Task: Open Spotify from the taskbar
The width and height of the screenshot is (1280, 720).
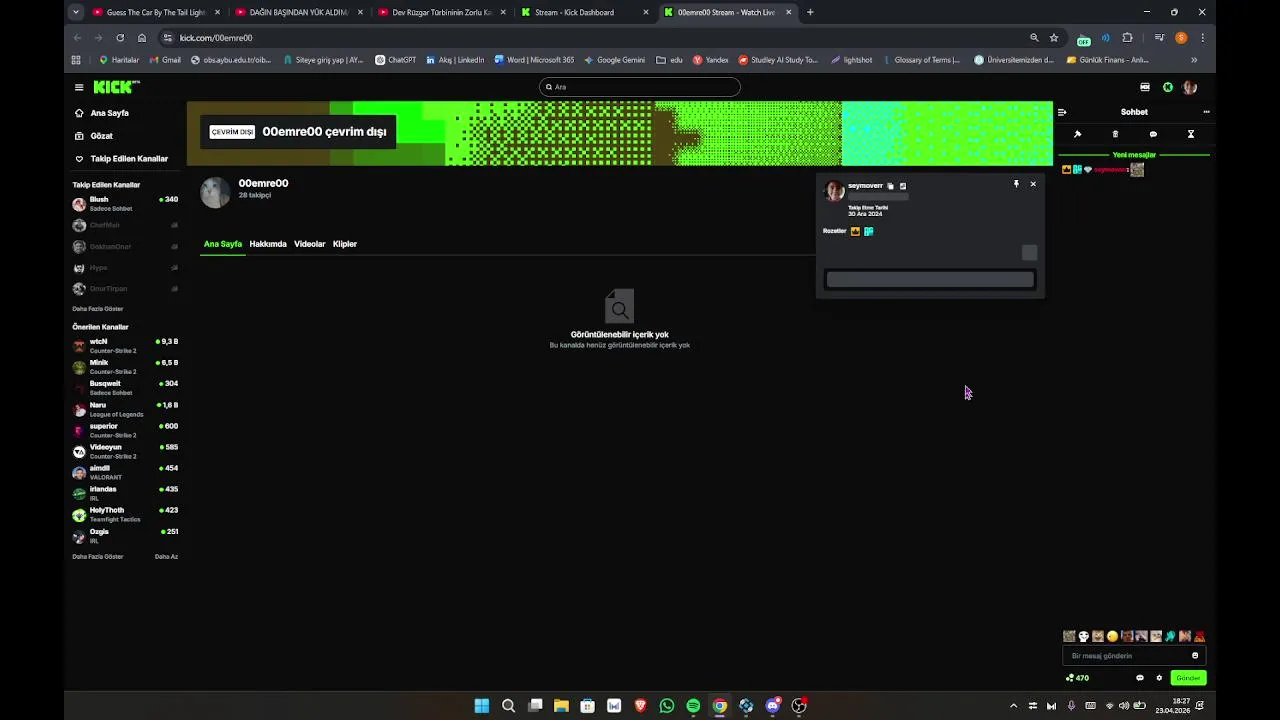Action: tap(693, 706)
